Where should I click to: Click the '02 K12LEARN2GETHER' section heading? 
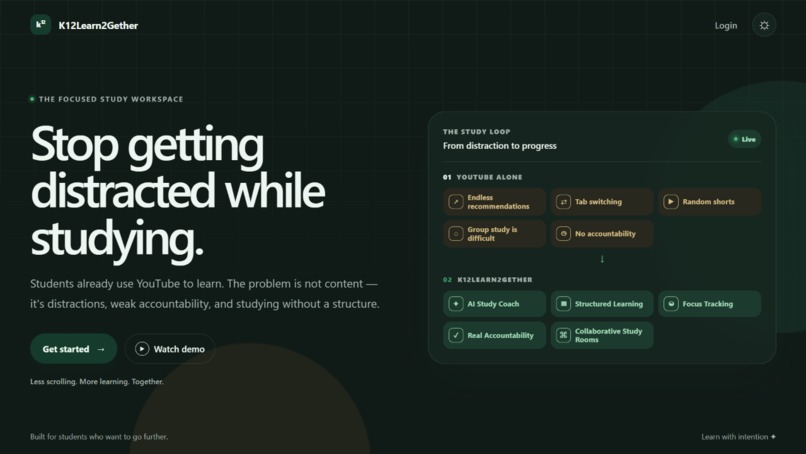488,280
